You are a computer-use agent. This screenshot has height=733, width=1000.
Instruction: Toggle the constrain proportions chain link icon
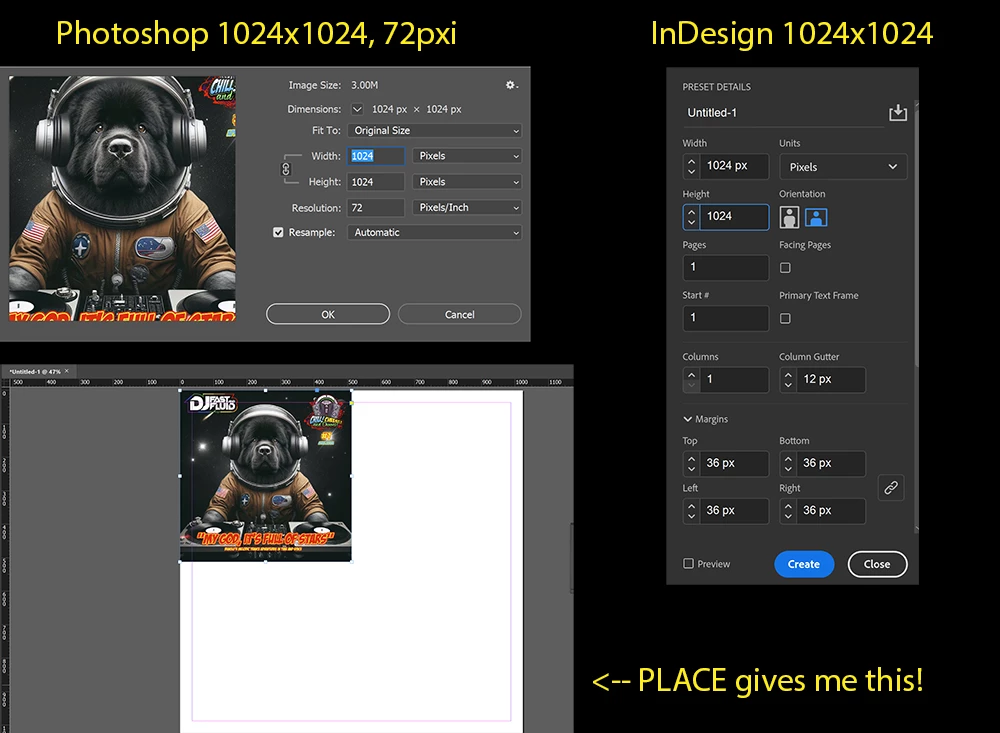click(286, 169)
